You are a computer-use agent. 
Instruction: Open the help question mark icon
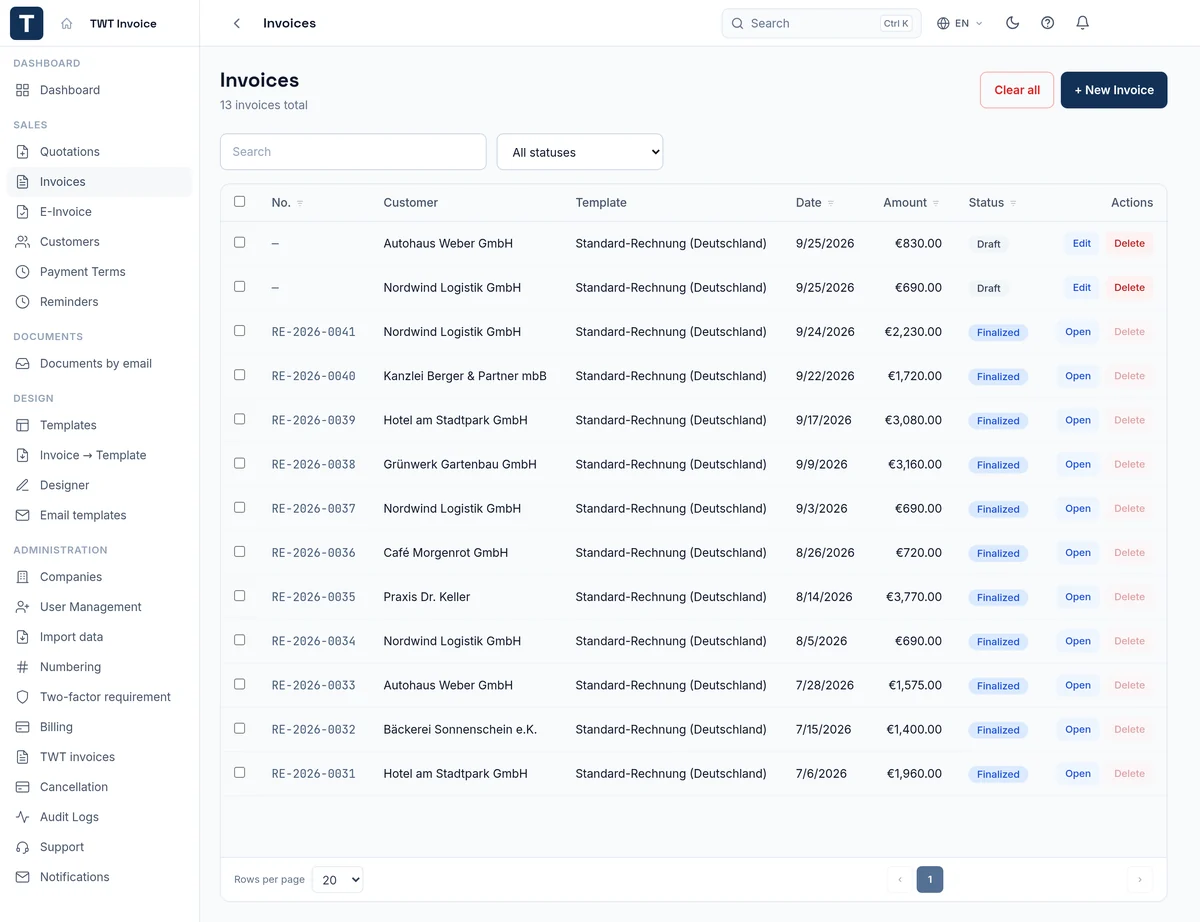pyautogui.click(x=1047, y=23)
